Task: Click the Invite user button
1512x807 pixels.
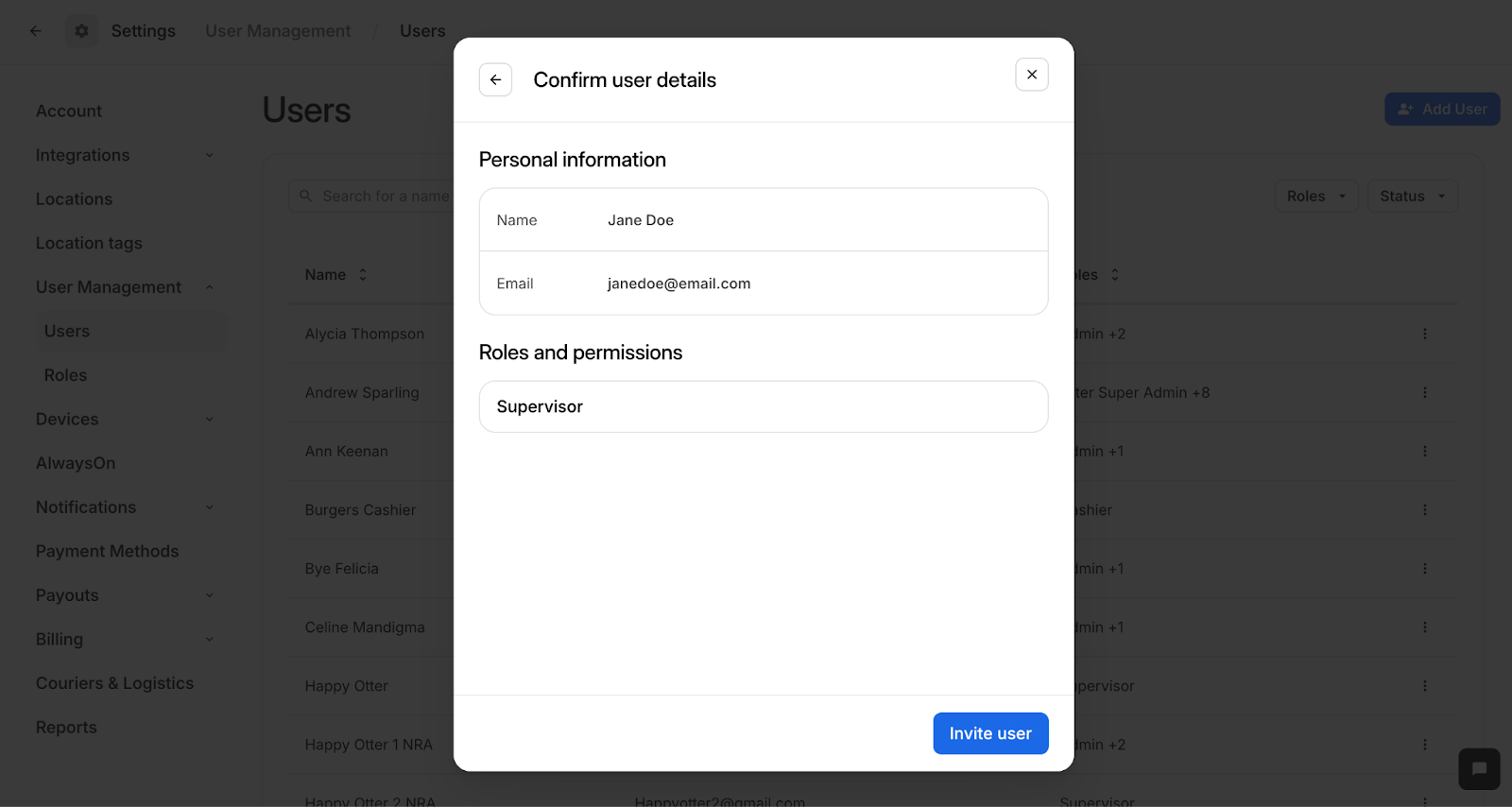Action: click(x=990, y=733)
